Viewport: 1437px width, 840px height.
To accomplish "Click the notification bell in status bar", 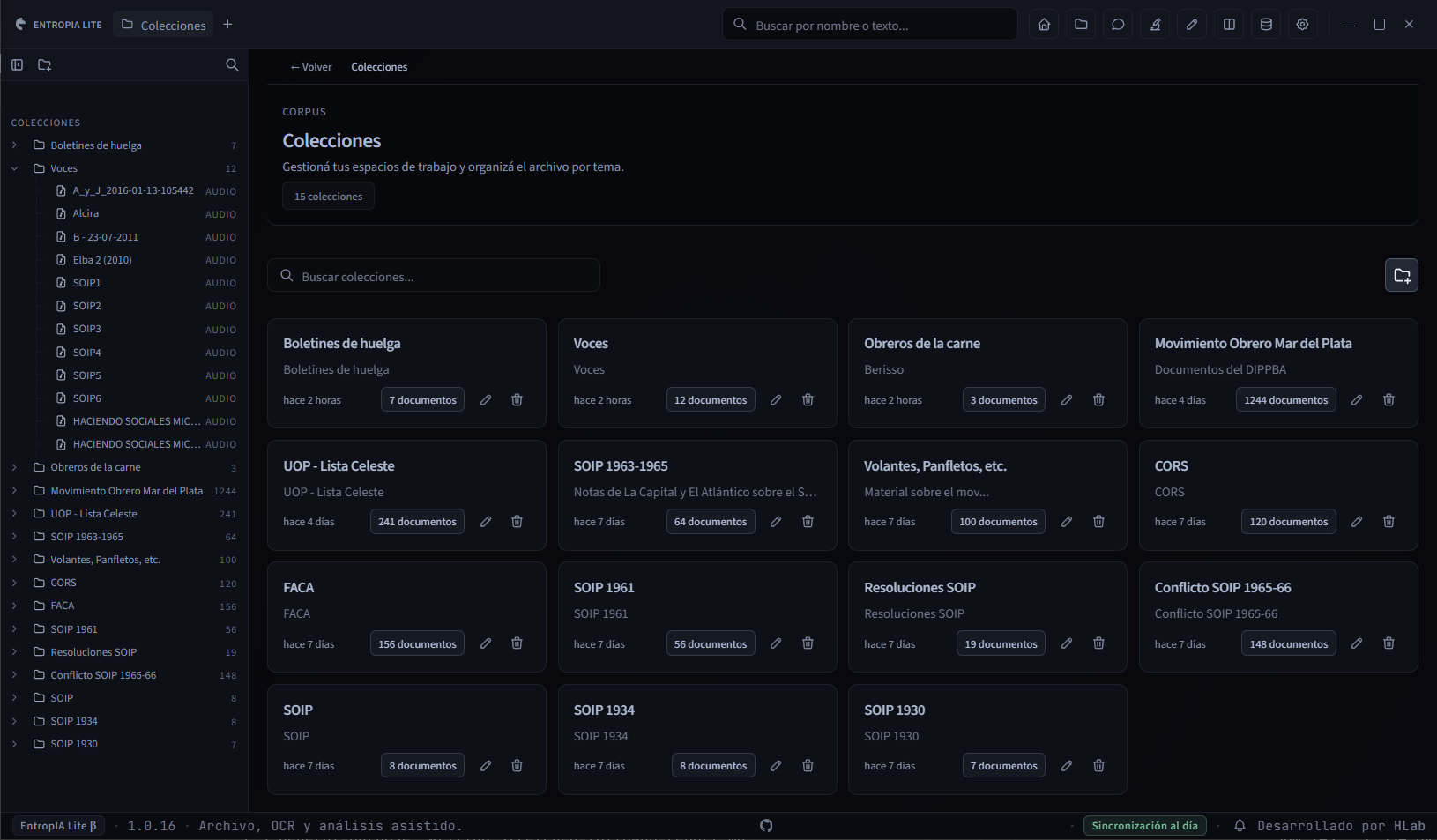I will [x=1240, y=826].
